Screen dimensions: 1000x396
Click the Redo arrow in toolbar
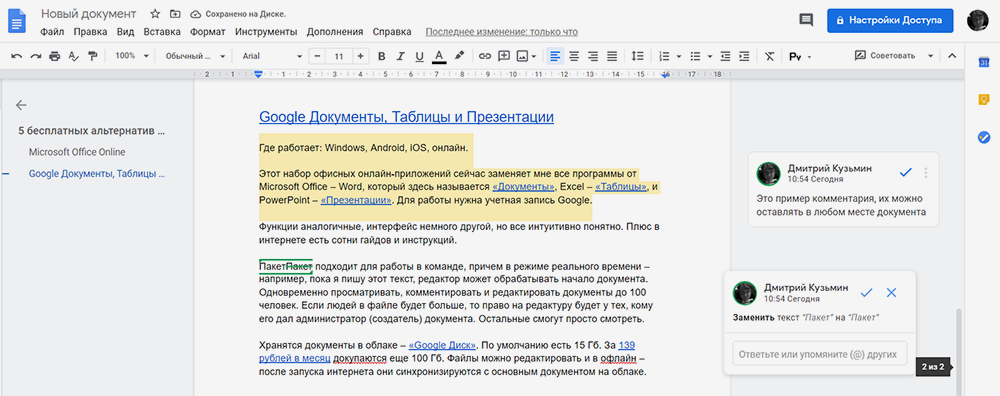coord(36,56)
